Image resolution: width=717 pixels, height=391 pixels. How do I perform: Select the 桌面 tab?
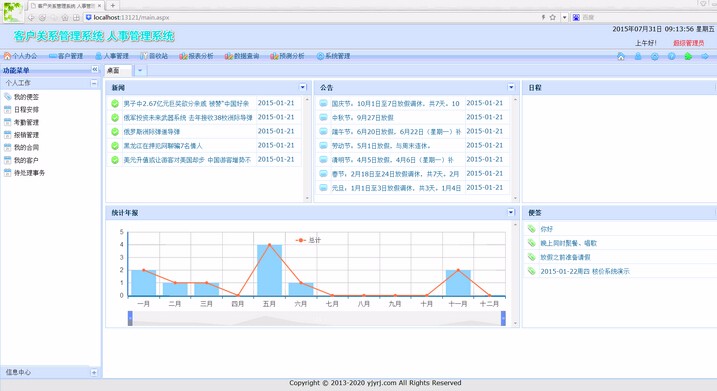coord(118,70)
